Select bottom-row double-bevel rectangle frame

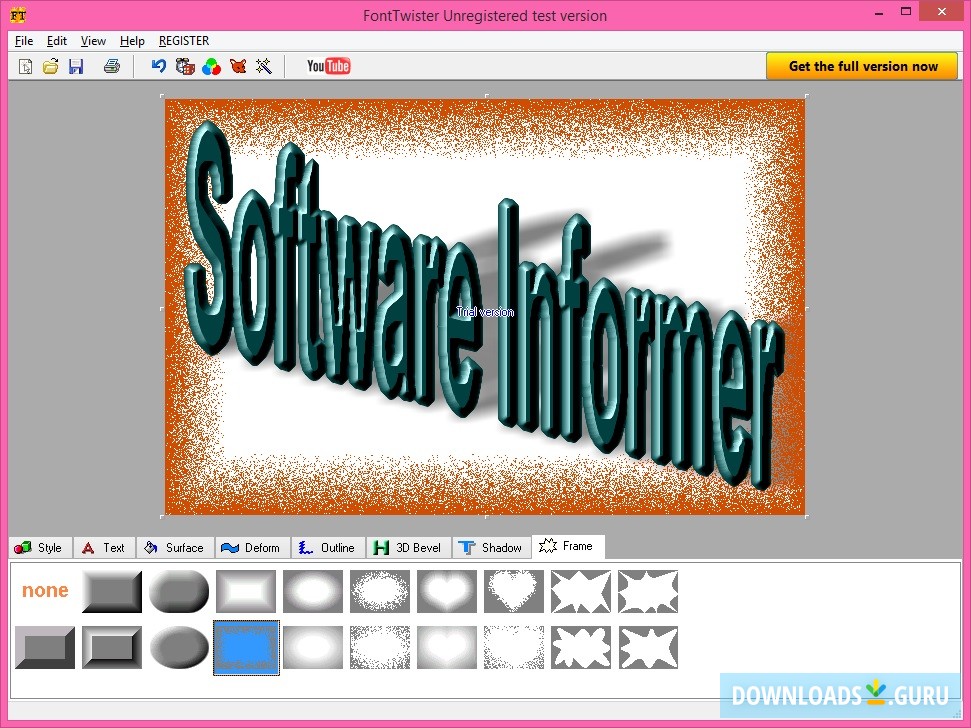tap(112, 648)
